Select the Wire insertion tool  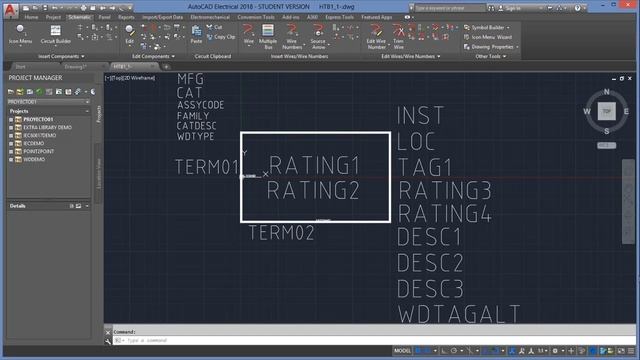[x=248, y=34]
